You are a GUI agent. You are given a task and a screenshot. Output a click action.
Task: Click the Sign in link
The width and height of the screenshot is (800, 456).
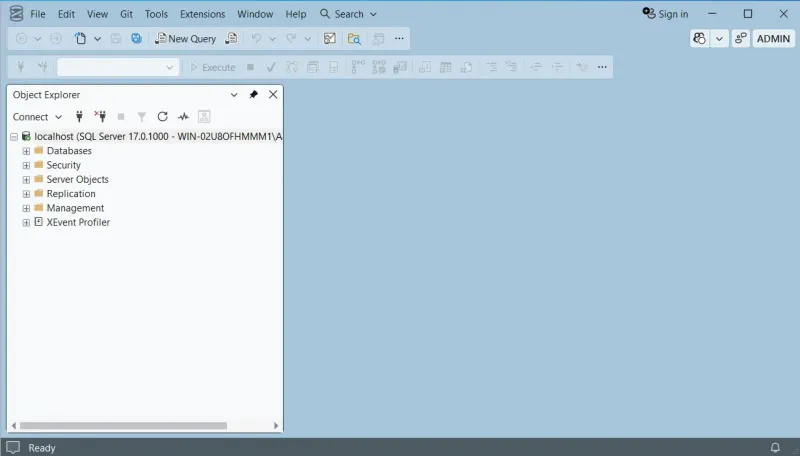point(665,14)
